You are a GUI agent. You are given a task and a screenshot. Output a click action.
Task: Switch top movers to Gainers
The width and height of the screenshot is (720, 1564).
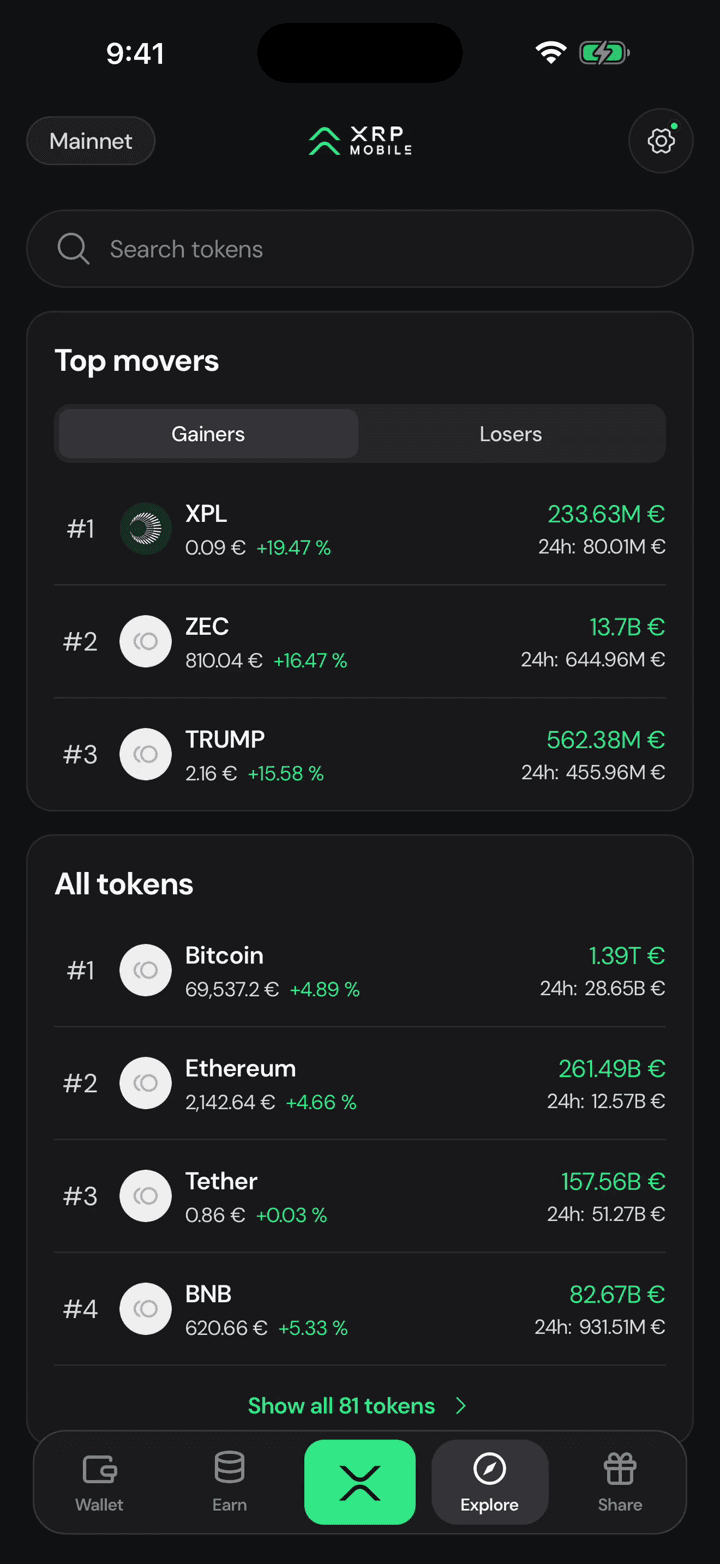208,434
